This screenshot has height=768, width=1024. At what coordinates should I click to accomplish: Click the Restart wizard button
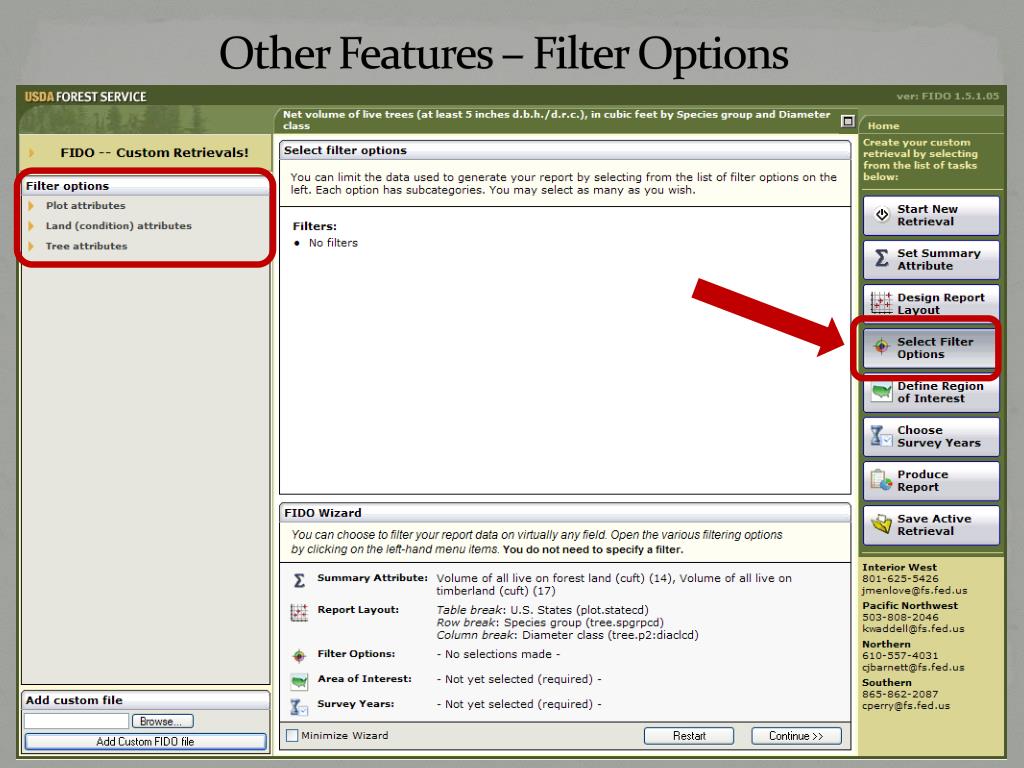click(689, 736)
